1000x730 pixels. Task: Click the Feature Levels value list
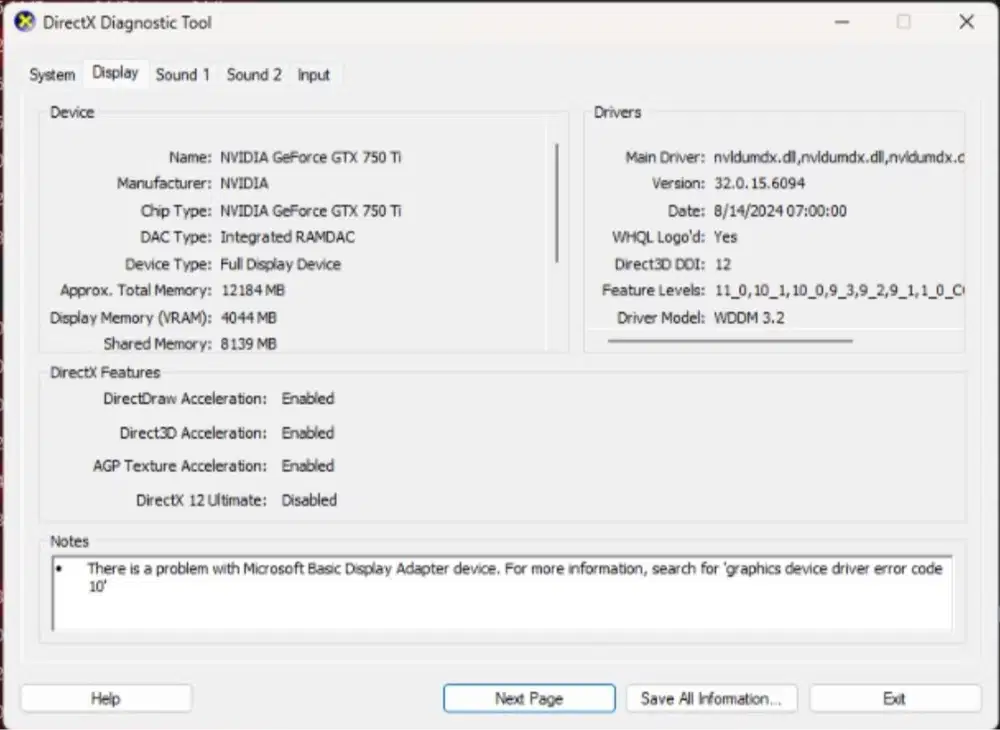pos(839,291)
